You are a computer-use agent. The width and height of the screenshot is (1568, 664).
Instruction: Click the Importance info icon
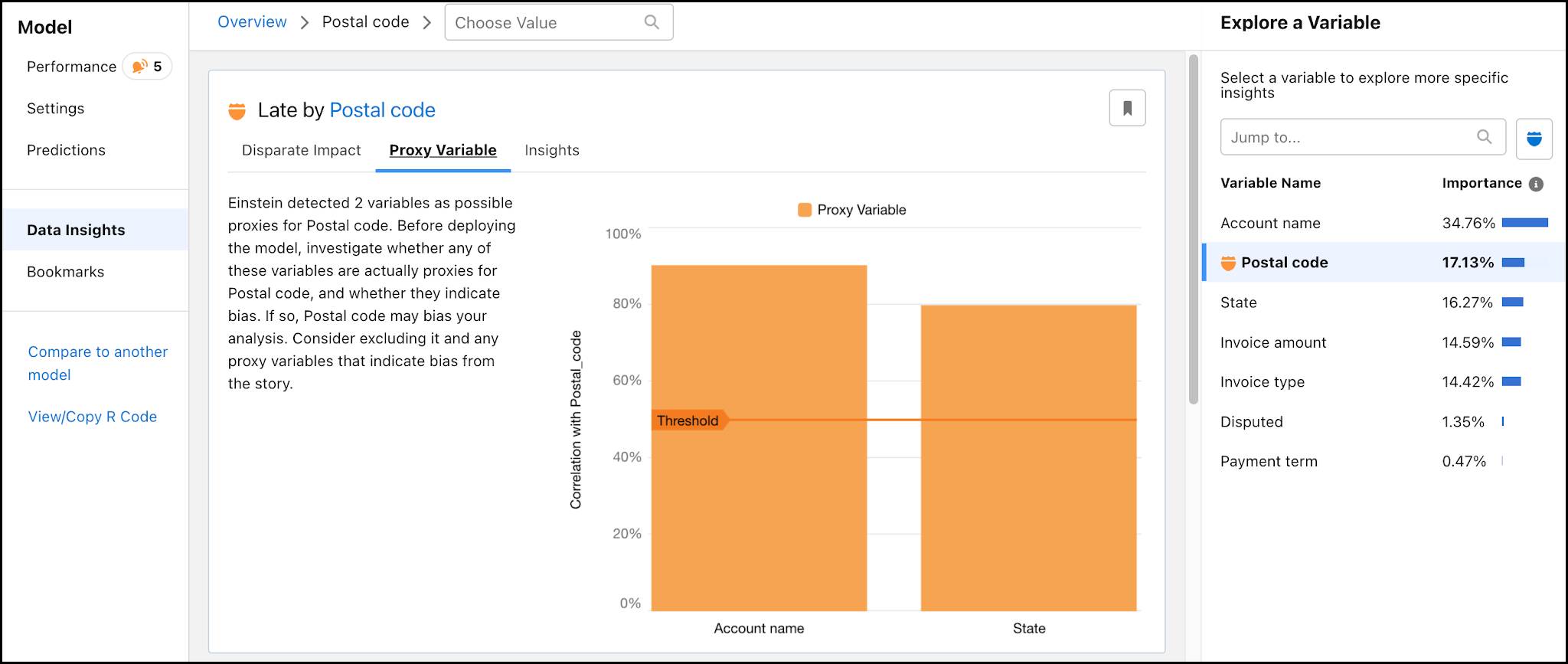tap(1535, 184)
